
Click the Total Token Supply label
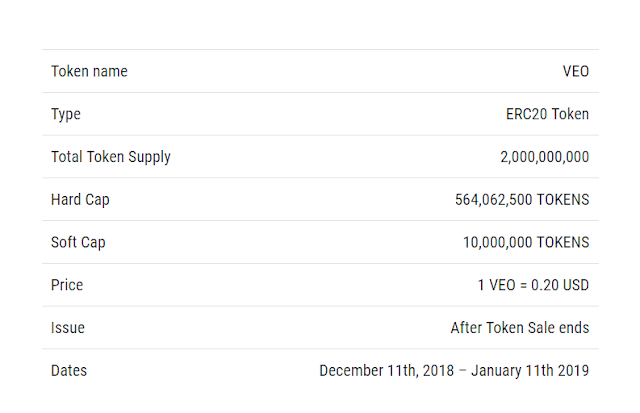(111, 157)
